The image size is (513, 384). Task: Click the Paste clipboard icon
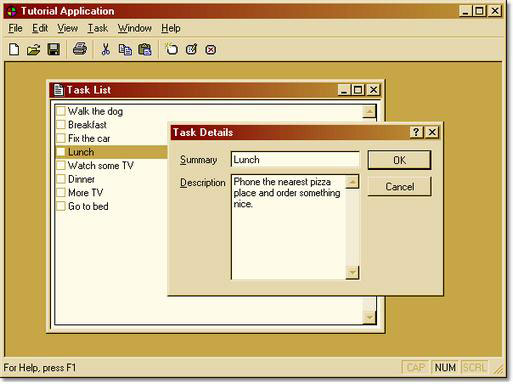[x=145, y=50]
